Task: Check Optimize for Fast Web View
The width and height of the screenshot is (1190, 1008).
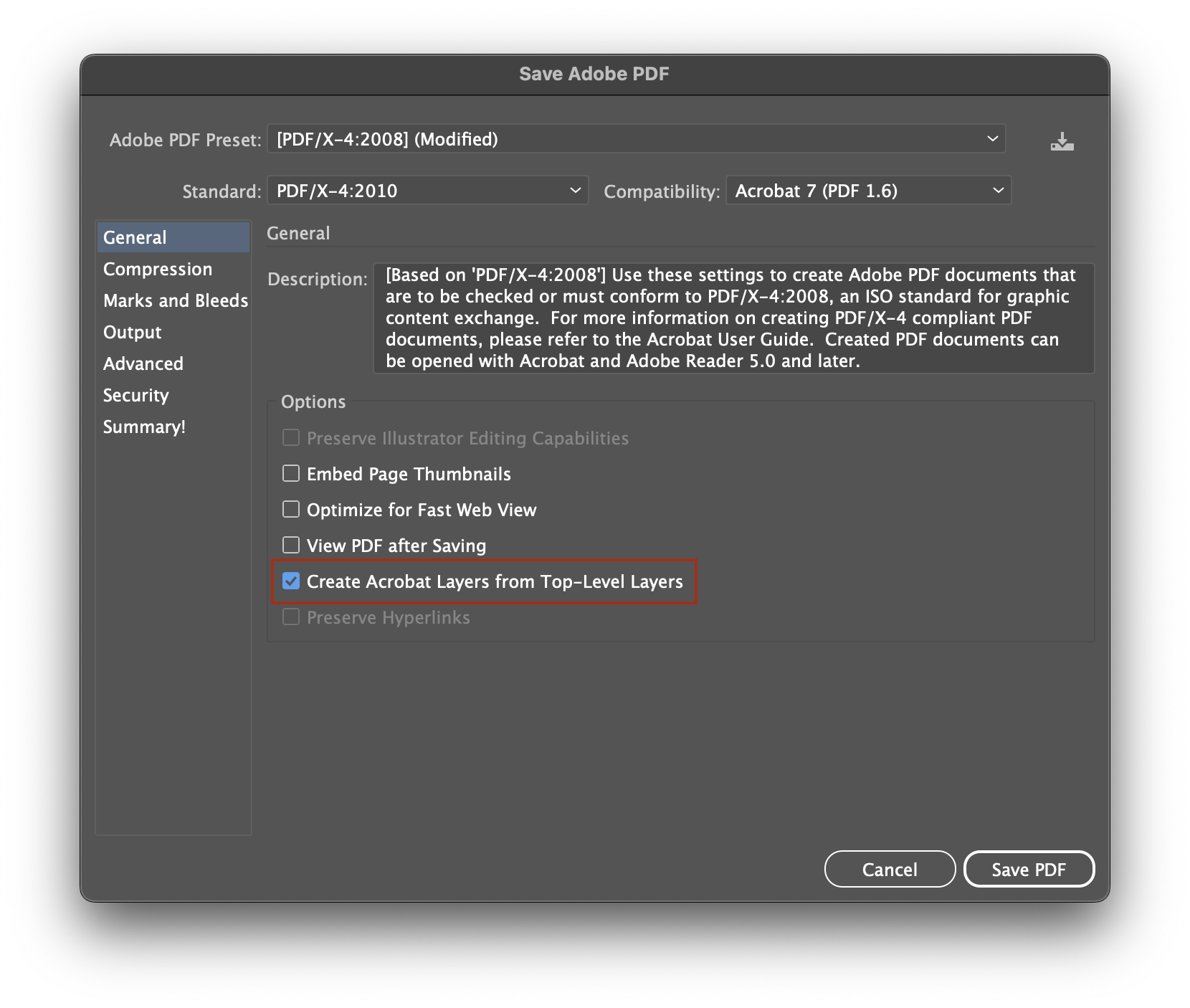Action: tap(291, 509)
